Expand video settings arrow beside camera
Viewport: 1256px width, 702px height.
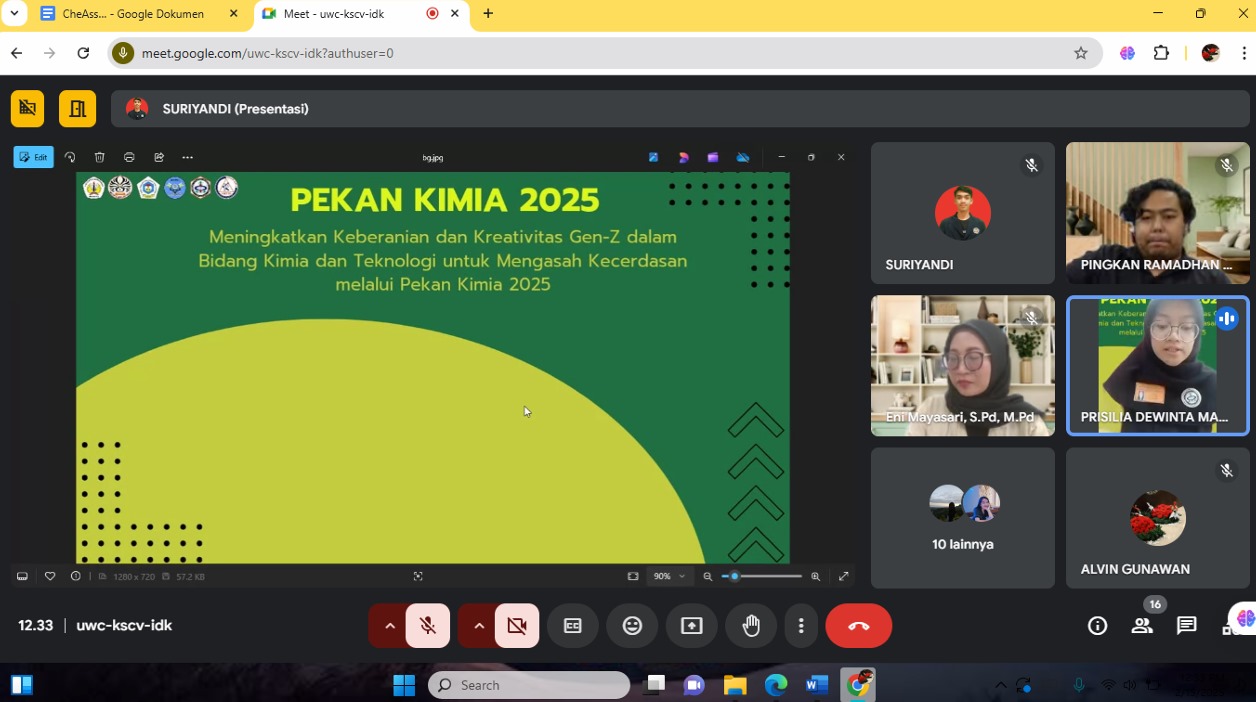tap(479, 626)
